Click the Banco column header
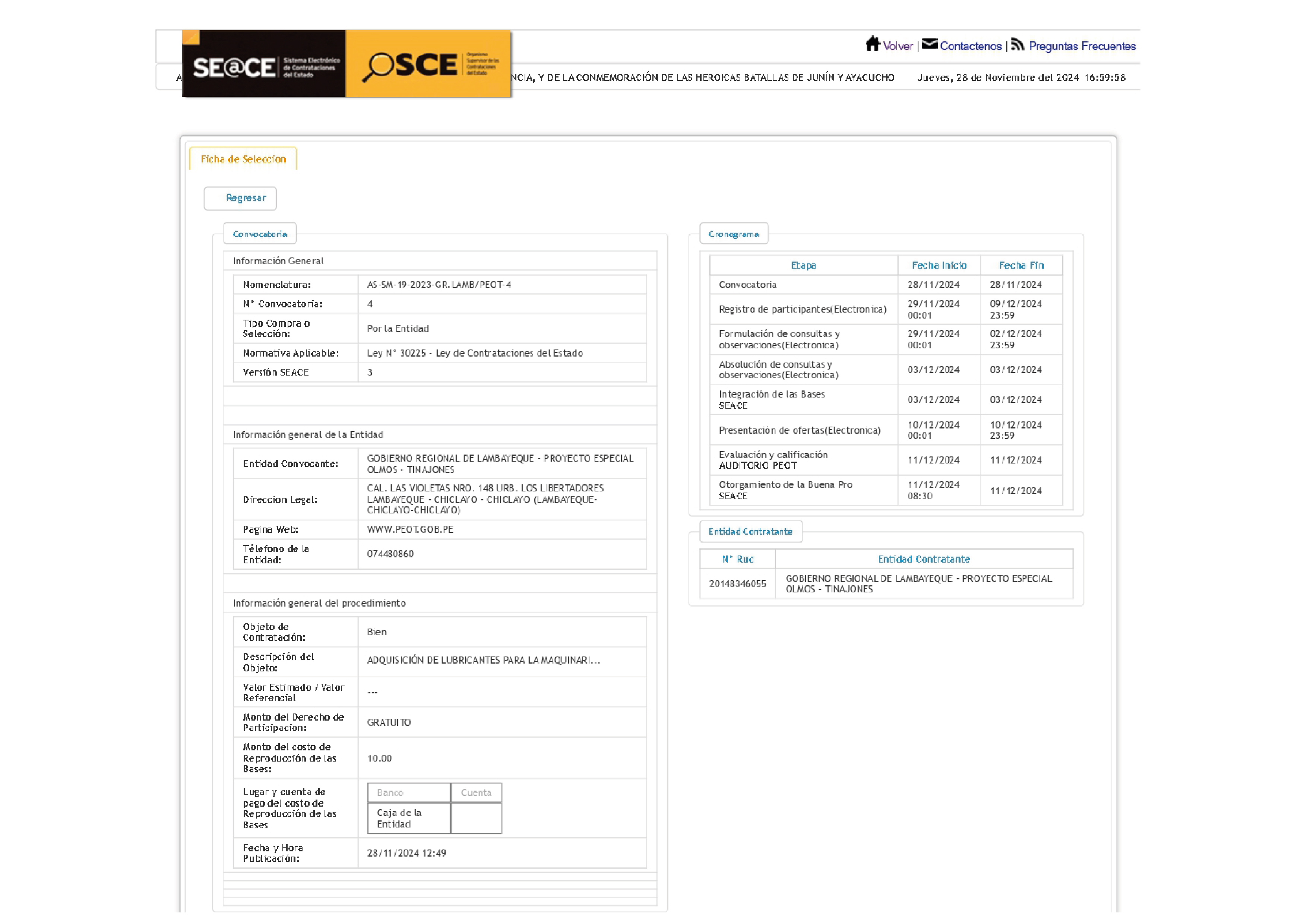1307x924 pixels. click(x=409, y=792)
